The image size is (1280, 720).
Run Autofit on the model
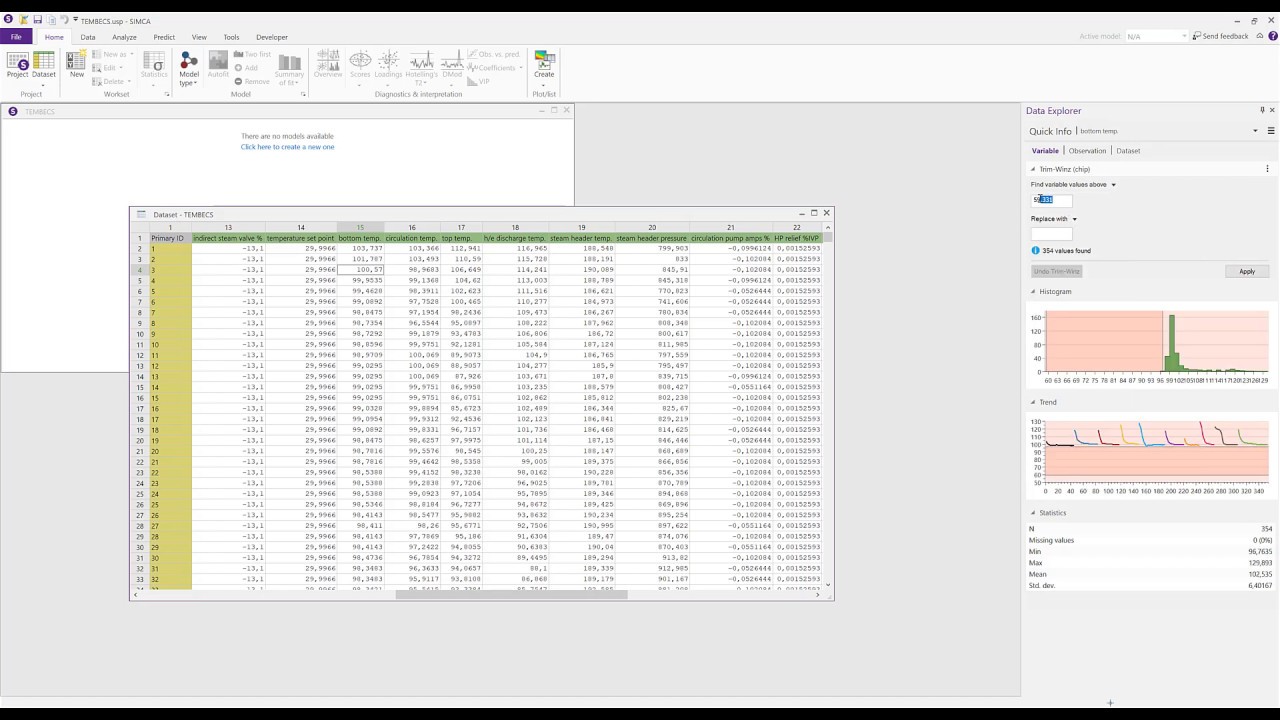(x=218, y=66)
